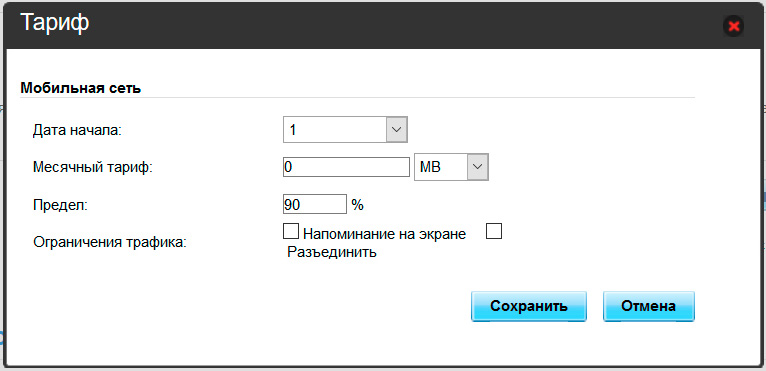Expand the MB unit dropdown arrow
The width and height of the screenshot is (766, 371).
click(478, 167)
